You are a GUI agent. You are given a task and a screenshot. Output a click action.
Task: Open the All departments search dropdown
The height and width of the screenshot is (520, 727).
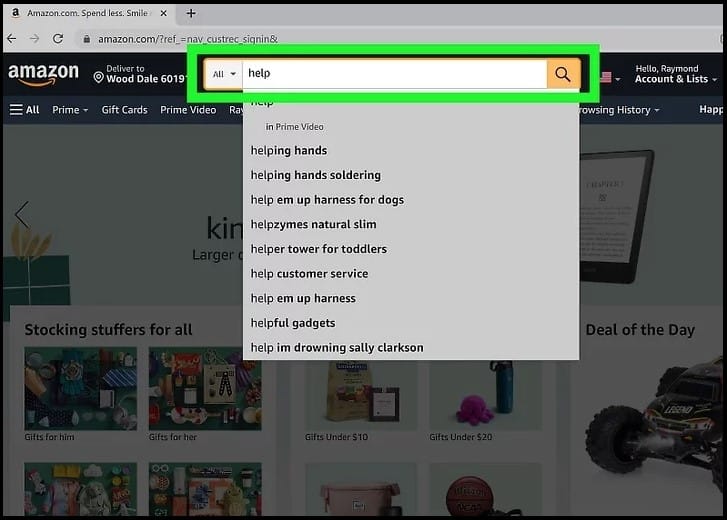[223, 74]
